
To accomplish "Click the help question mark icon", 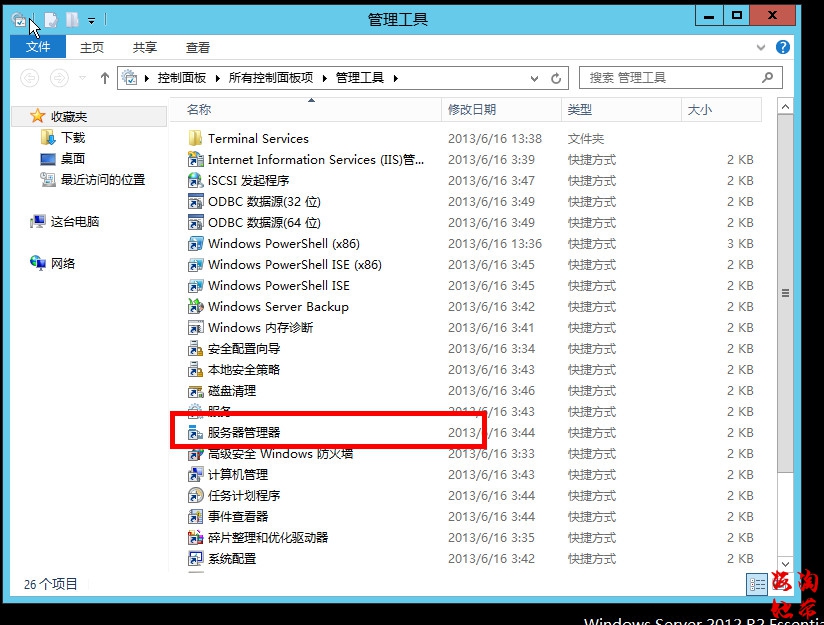I will coord(782,47).
